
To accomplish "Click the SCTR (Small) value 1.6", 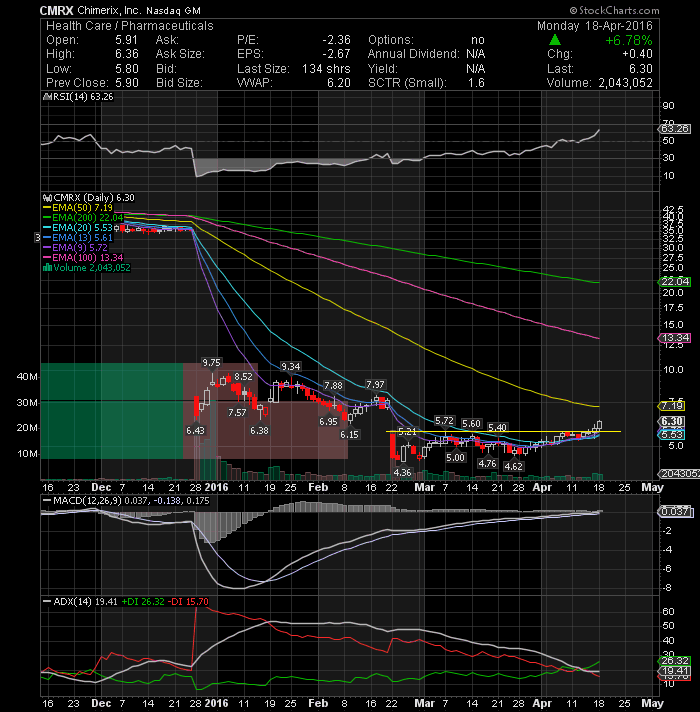I will pyautogui.click(x=476, y=83).
